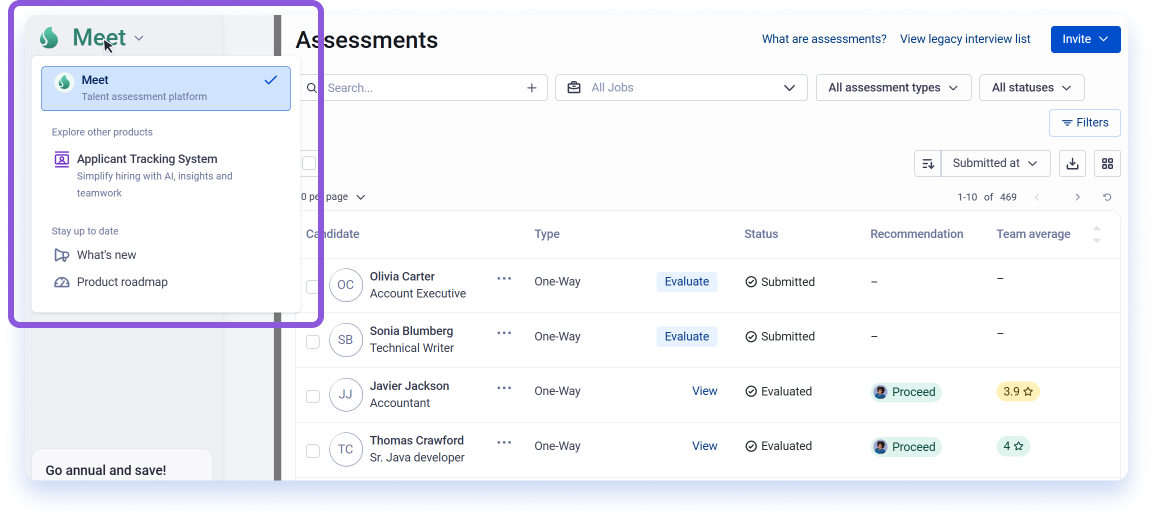Click the SB avatar for Sonia Blumberg
The image size is (1153, 515).
(346, 340)
